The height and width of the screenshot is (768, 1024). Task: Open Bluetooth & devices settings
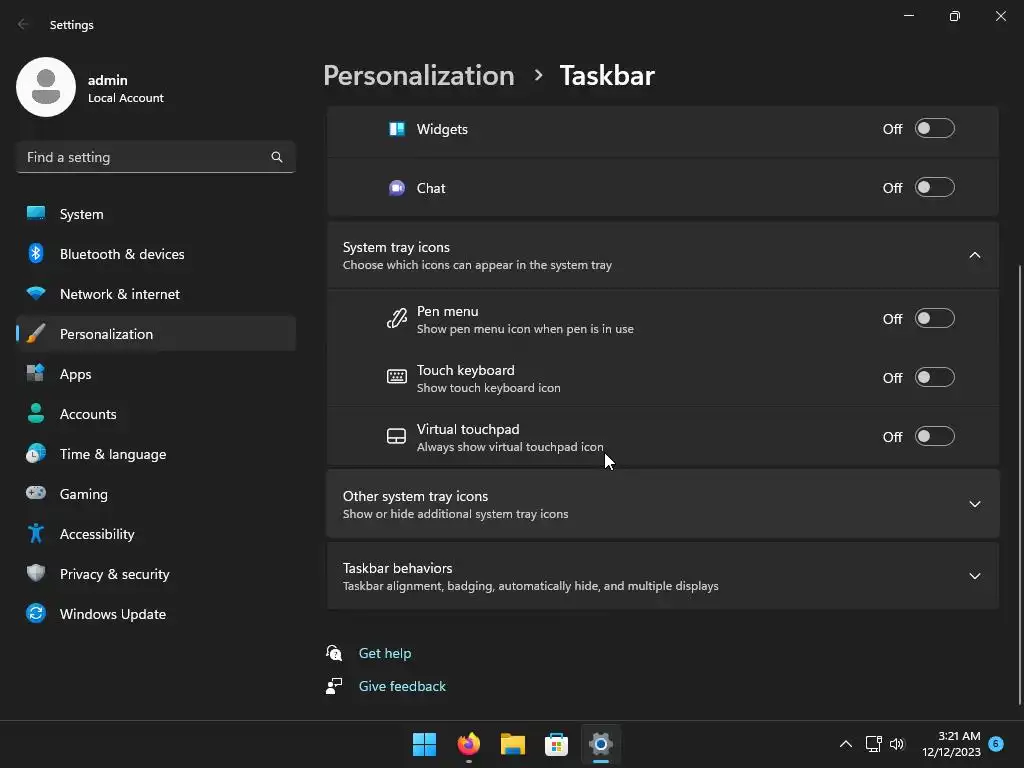tap(156, 253)
